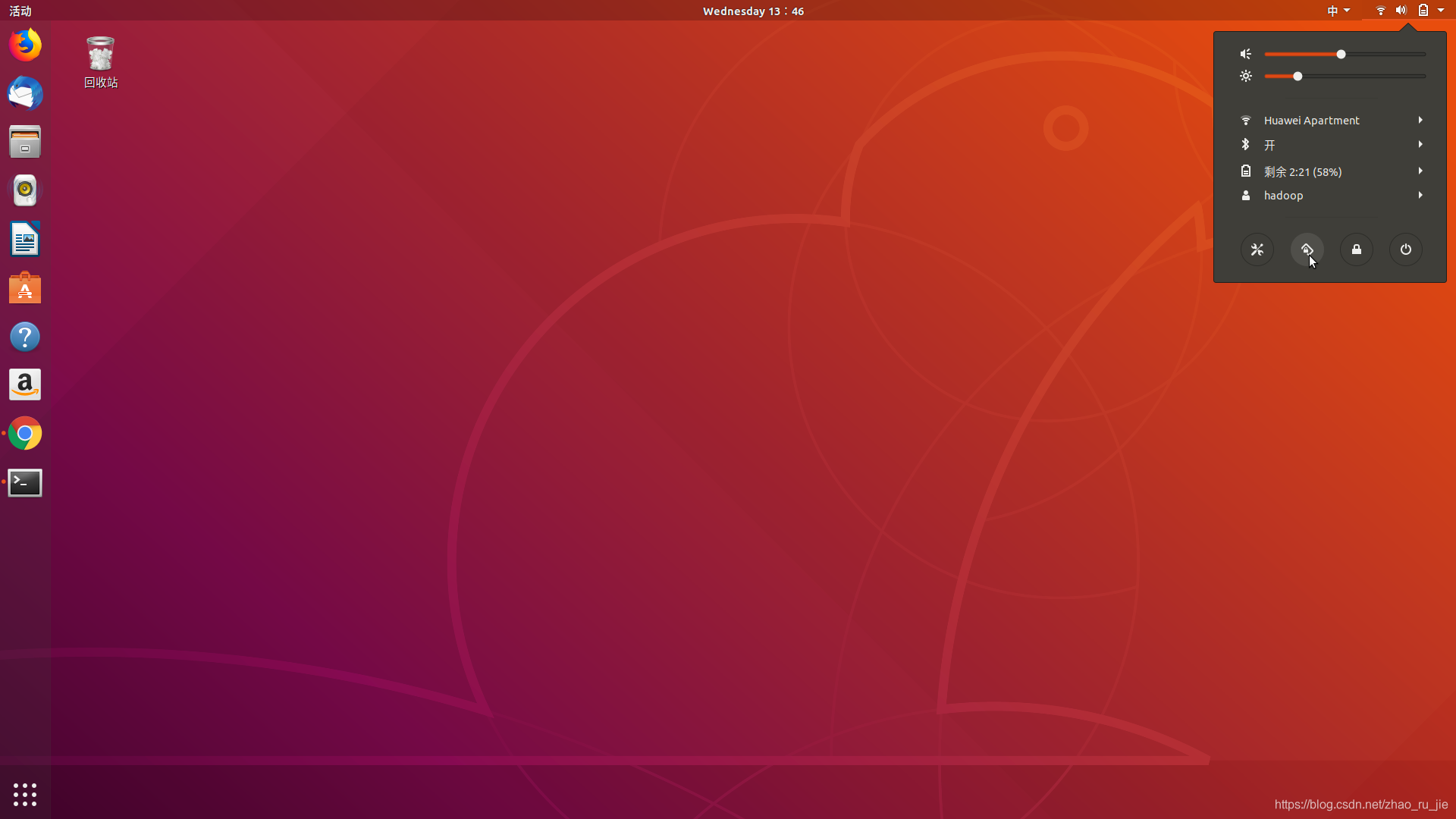Open the 中 input method dropdown
Image resolution: width=1456 pixels, height=819 pixels.
[1338, 11]
